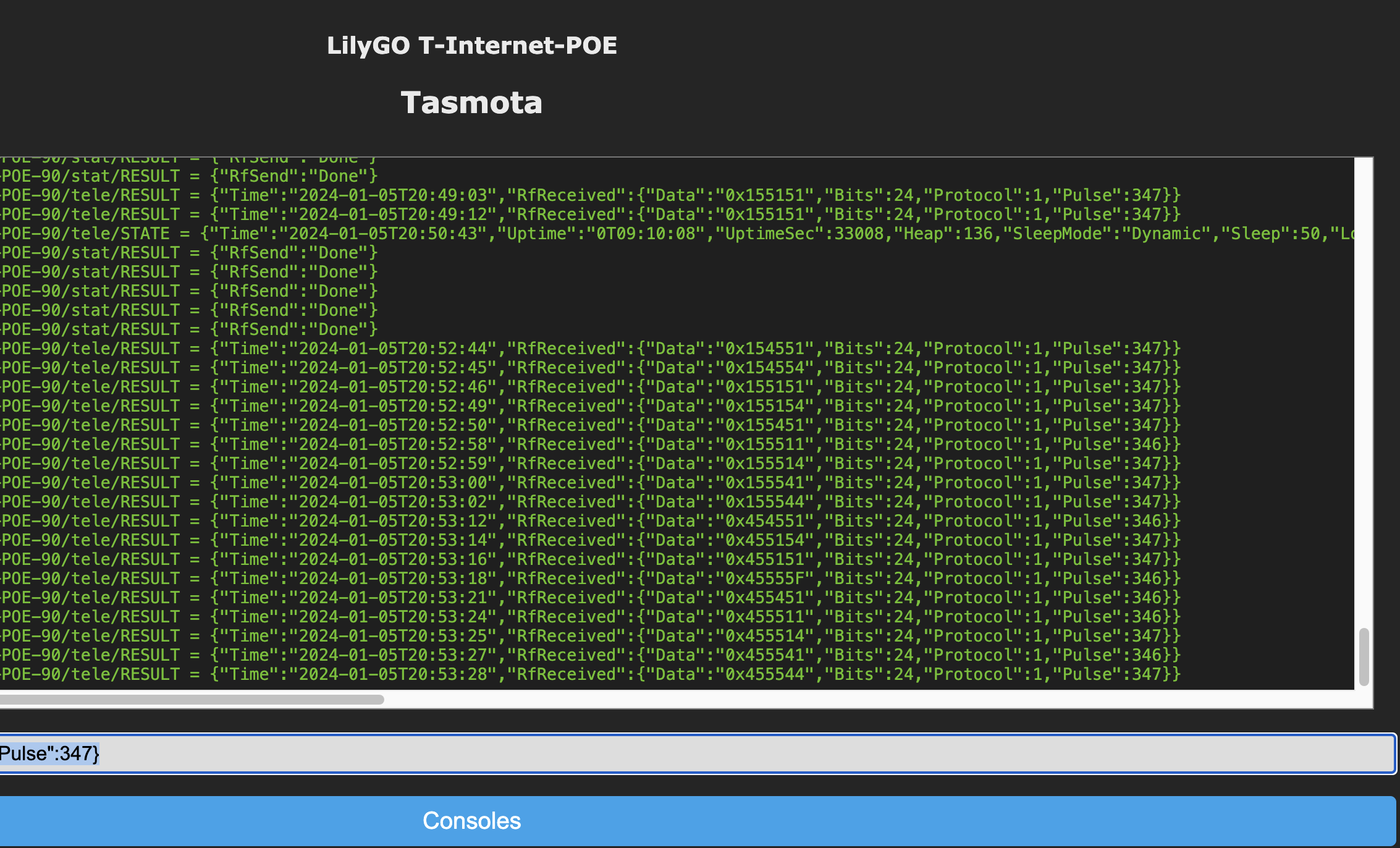The width and height of the screenshot is (1400, 848).
Task: Select log entry with Data 0x155511
Action: click(590, 444)
